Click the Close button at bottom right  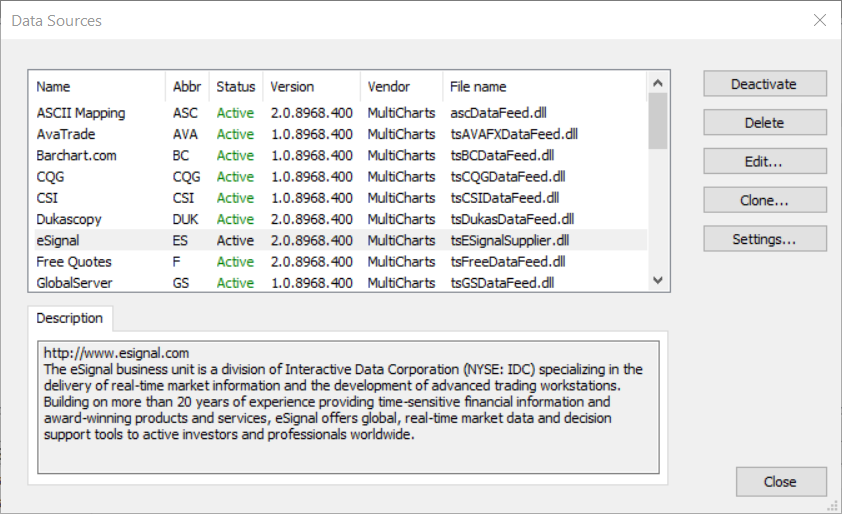pyautogui.click(x=781, y=481)
